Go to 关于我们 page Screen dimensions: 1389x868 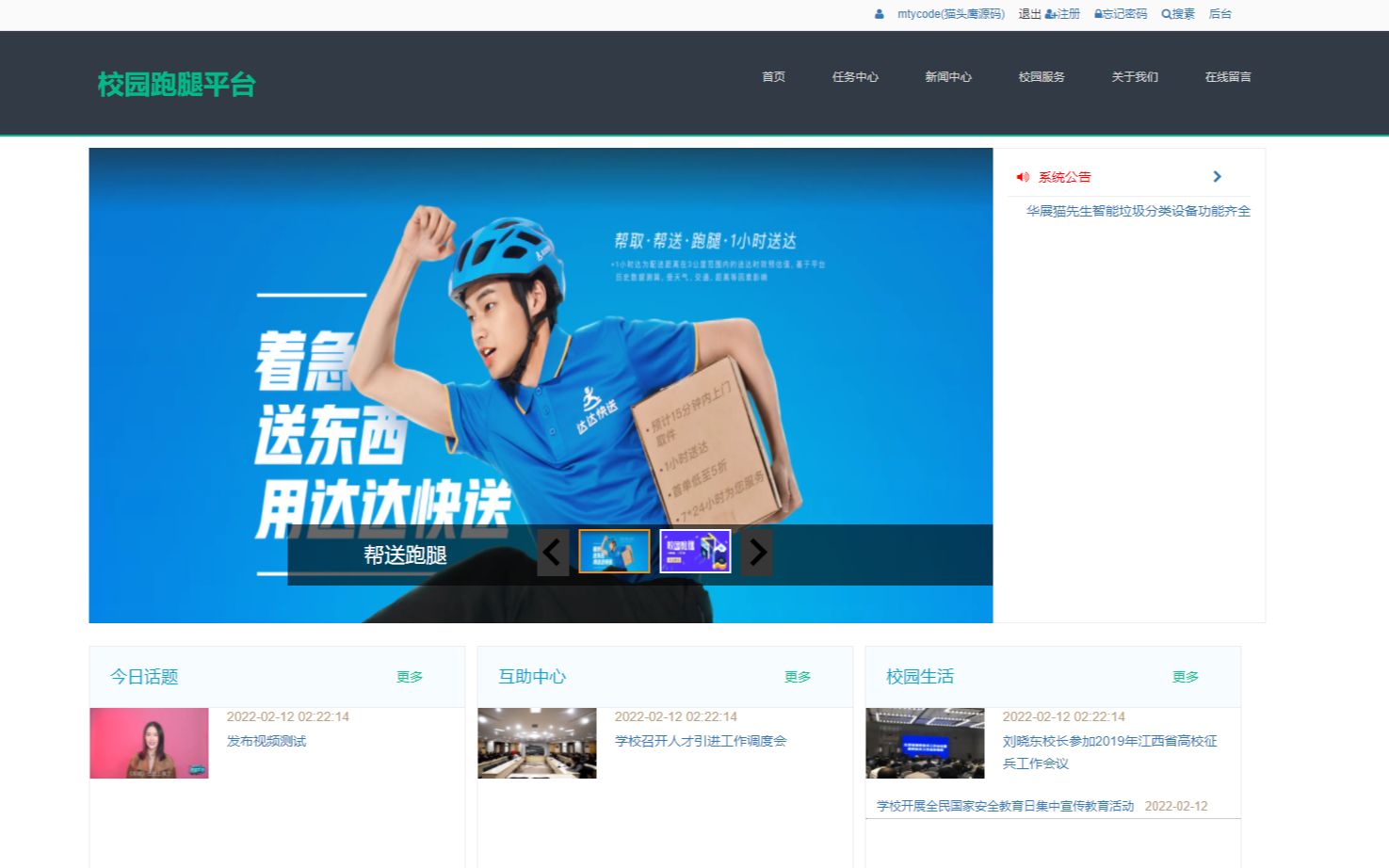[1135, 77]
